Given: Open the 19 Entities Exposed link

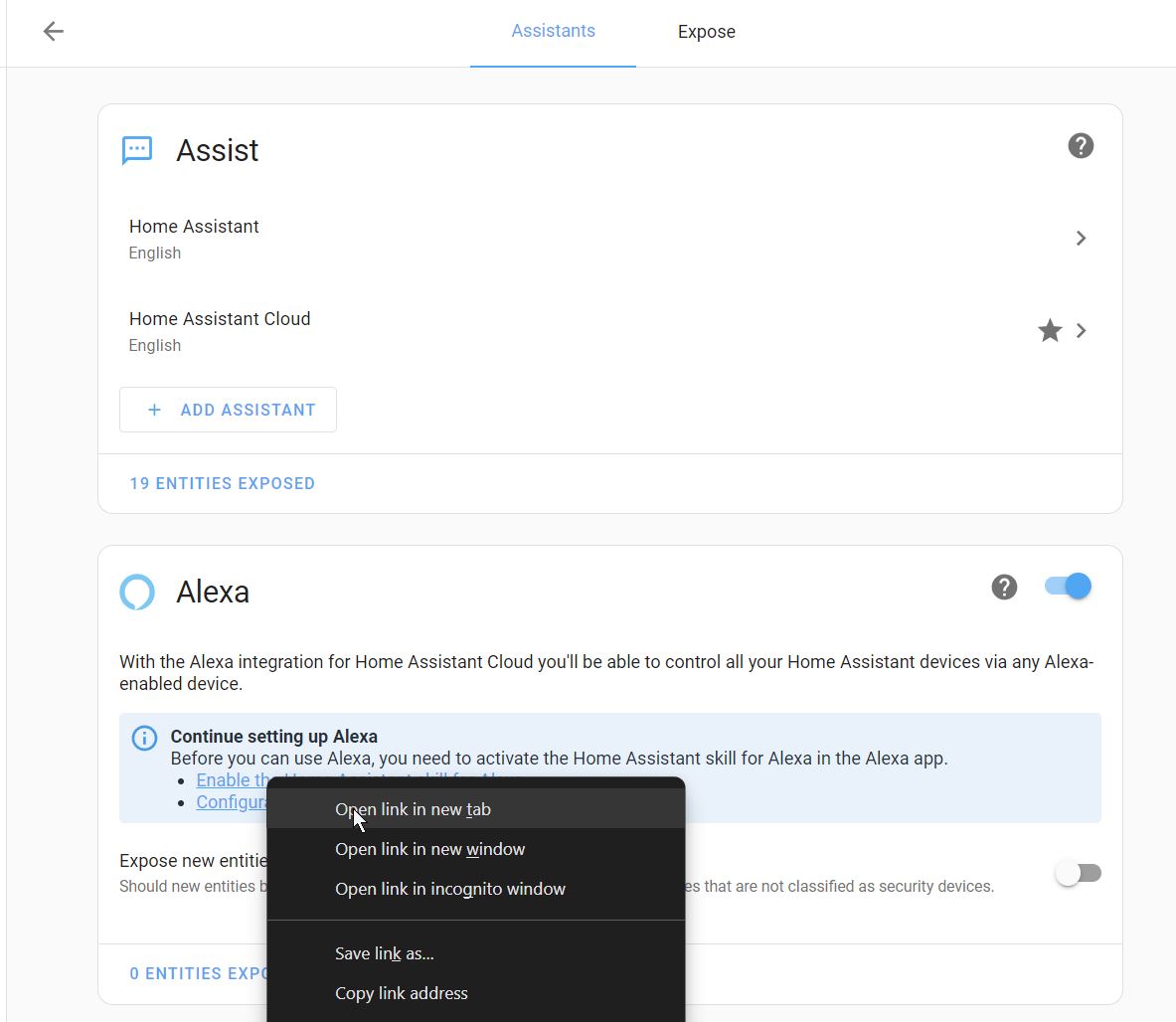Looking at the screenshot, I should coord(222,483).
